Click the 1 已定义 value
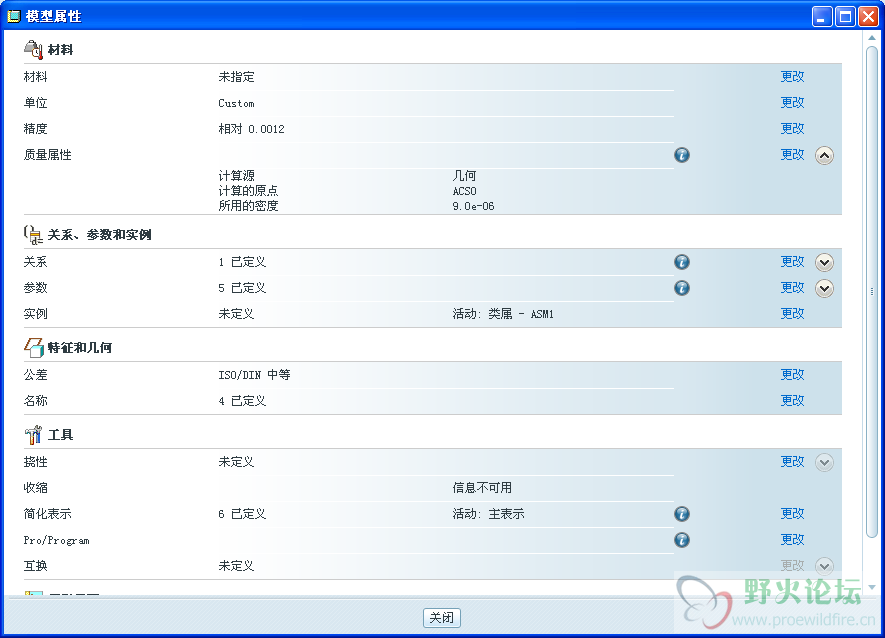This screenshot has width=885, height=638. (x=242, y=262)
